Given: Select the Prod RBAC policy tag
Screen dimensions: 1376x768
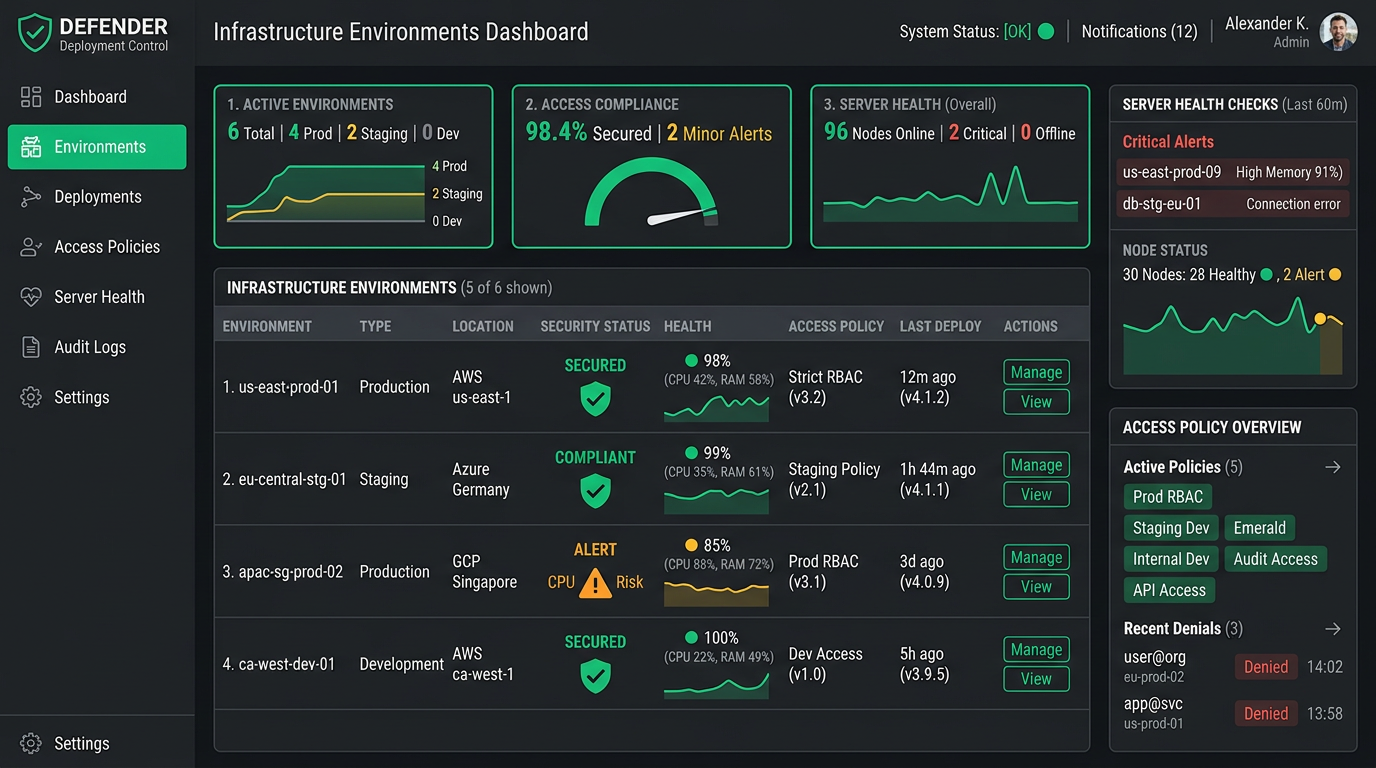Looking at the screenshot, I should [x=1167, y=497].
